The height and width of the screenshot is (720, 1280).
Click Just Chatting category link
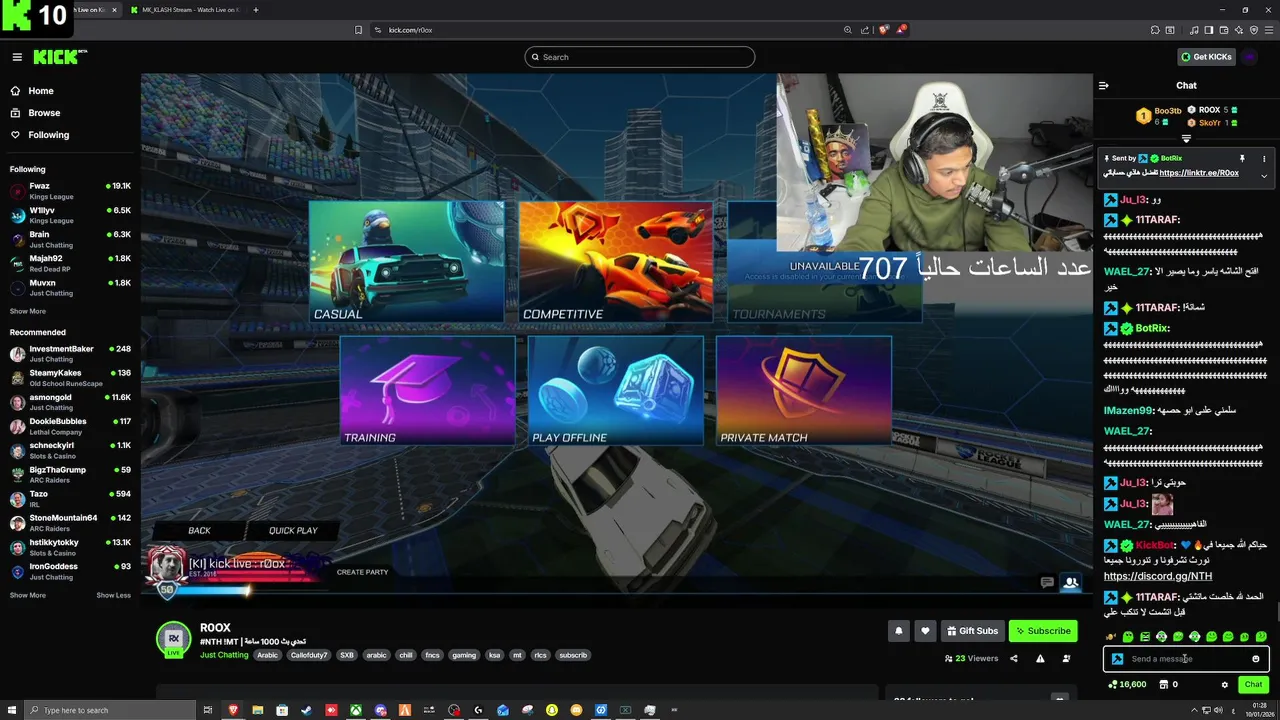point(224,656)
